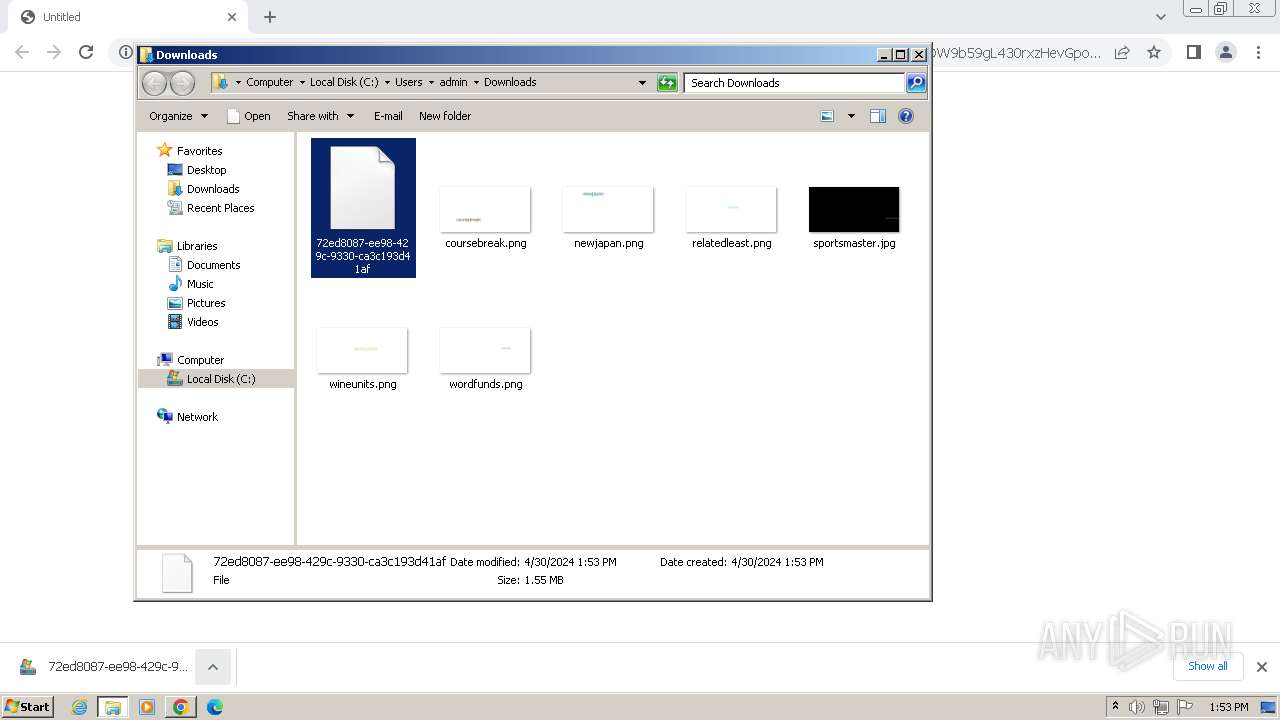The image size is (1280, 720).
Task: Open Recent Places in the navigation pane
Action: point(220,208)
